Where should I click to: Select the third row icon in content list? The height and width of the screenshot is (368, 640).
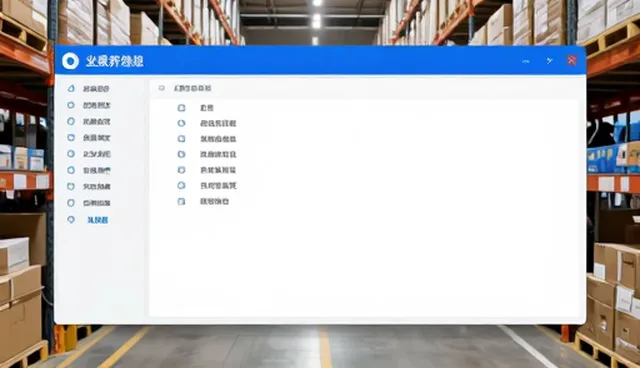pos(181,139)
